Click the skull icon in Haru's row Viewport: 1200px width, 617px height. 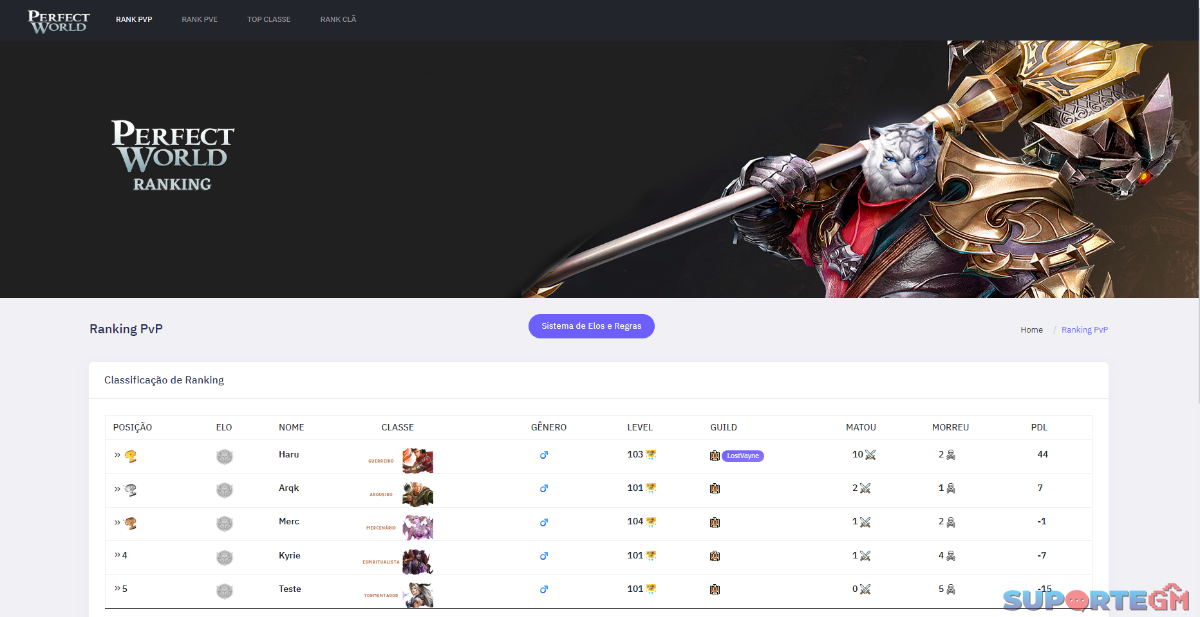click(951, 455)
